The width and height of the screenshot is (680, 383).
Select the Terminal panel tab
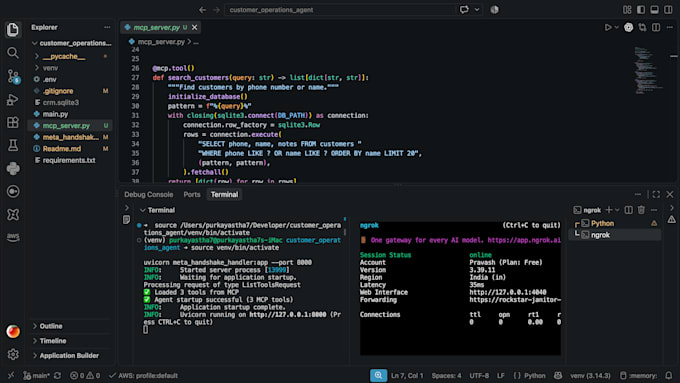tap(224, 194)
